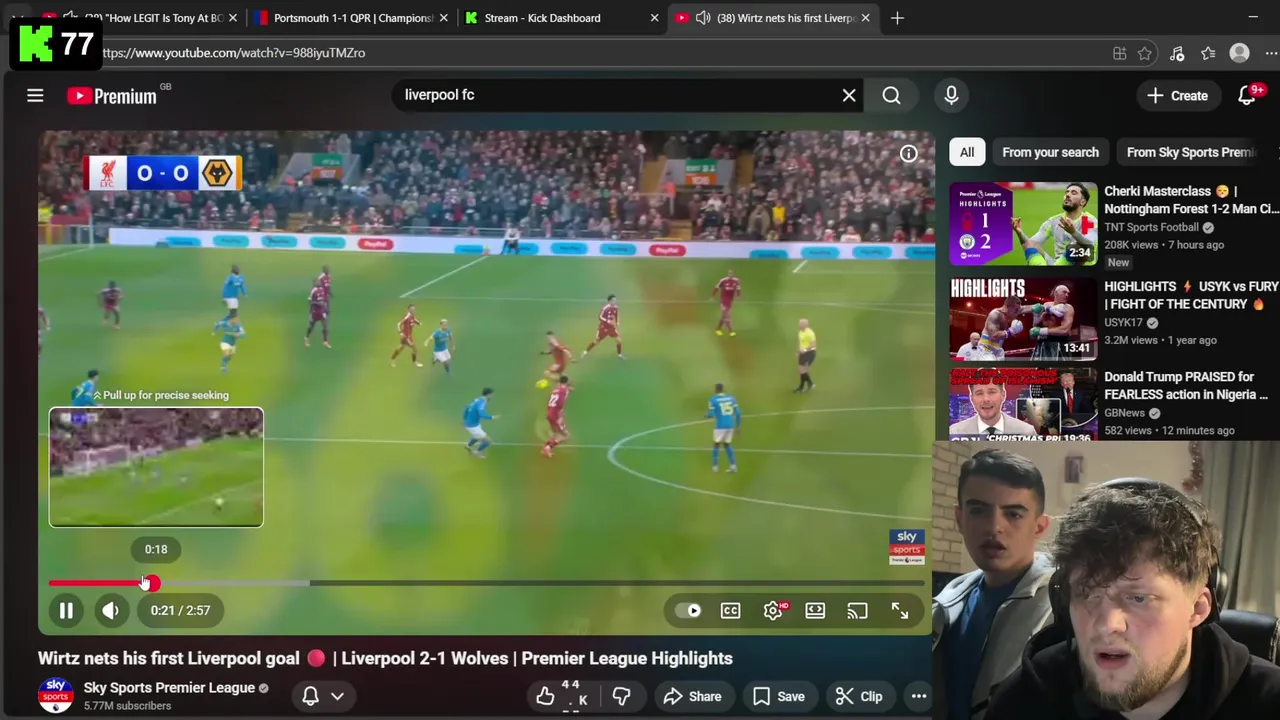Click the browser address bar URL
Image resolution: width=1280 pixels, height=720 pixels.
[x=233, y=53]
